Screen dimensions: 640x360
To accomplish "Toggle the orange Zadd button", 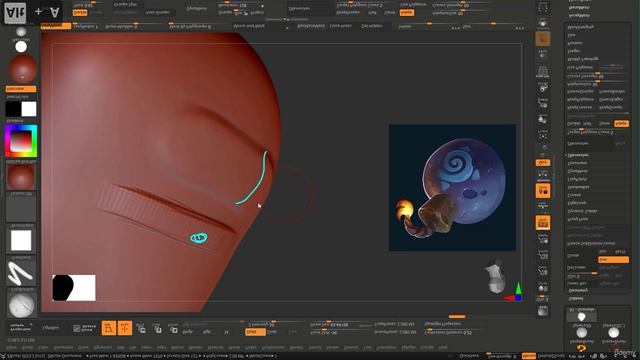I will pos(256,332).
